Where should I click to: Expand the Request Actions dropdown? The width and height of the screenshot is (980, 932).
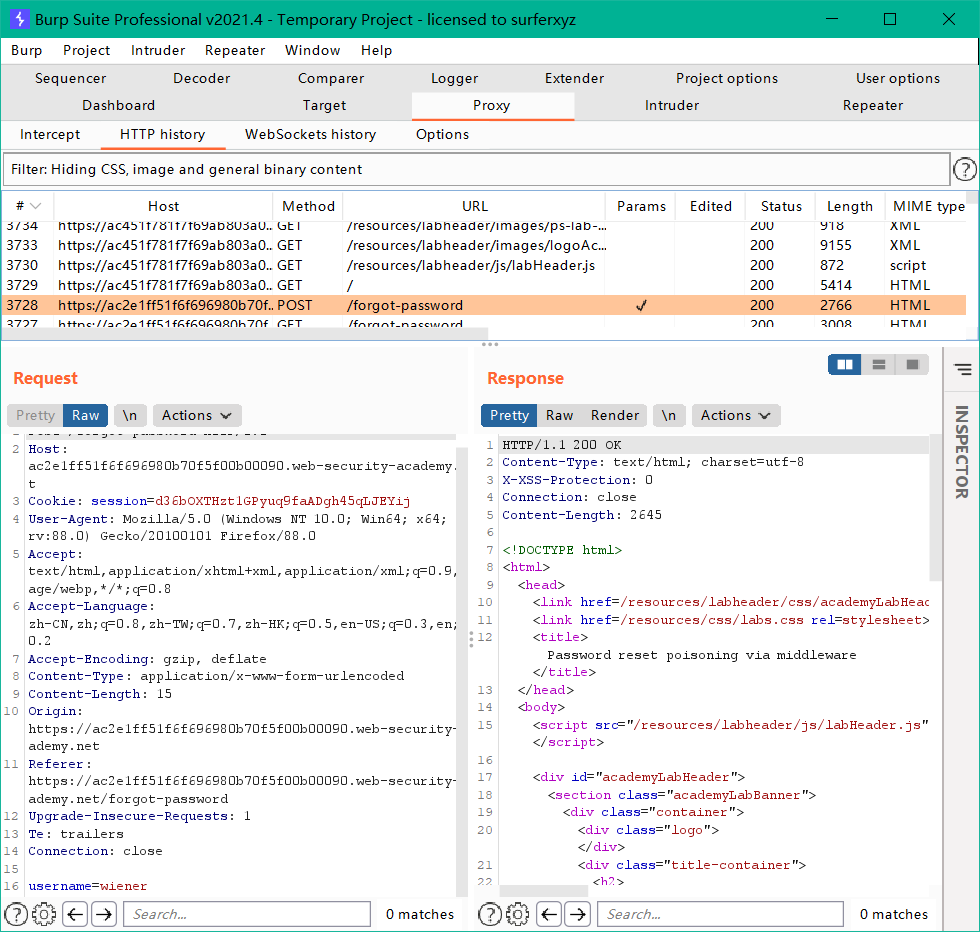197,415
